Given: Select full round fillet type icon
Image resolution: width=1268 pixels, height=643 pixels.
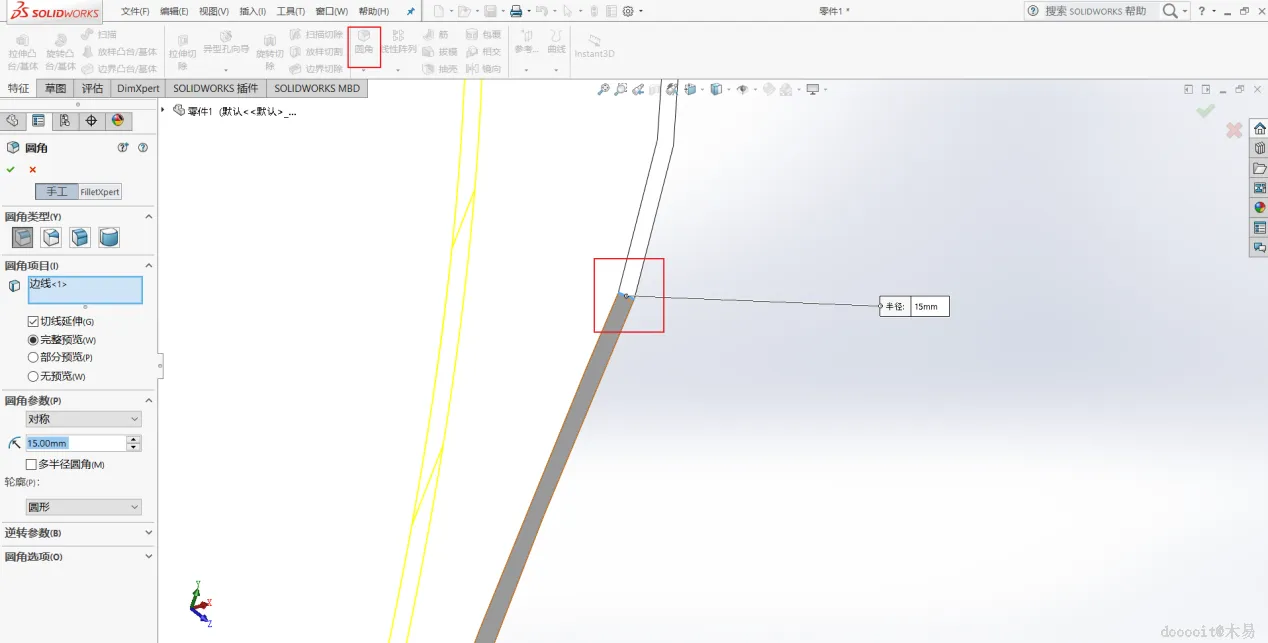Looking at the screenshot, I should tap(109, 237).
